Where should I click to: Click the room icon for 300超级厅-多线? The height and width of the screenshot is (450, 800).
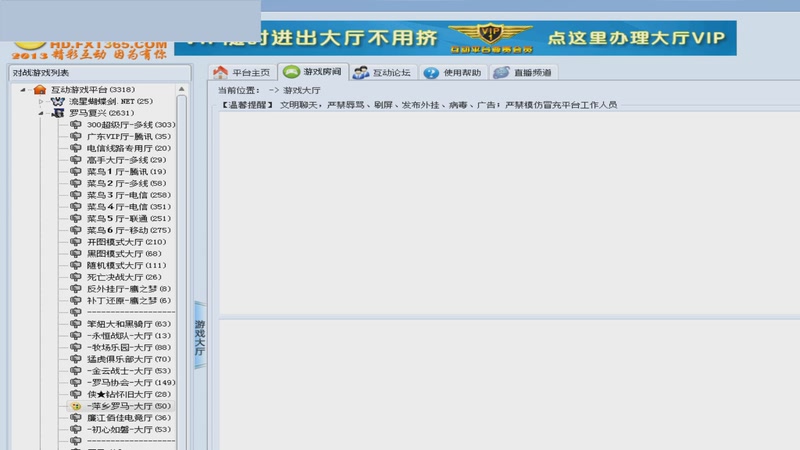76,124
